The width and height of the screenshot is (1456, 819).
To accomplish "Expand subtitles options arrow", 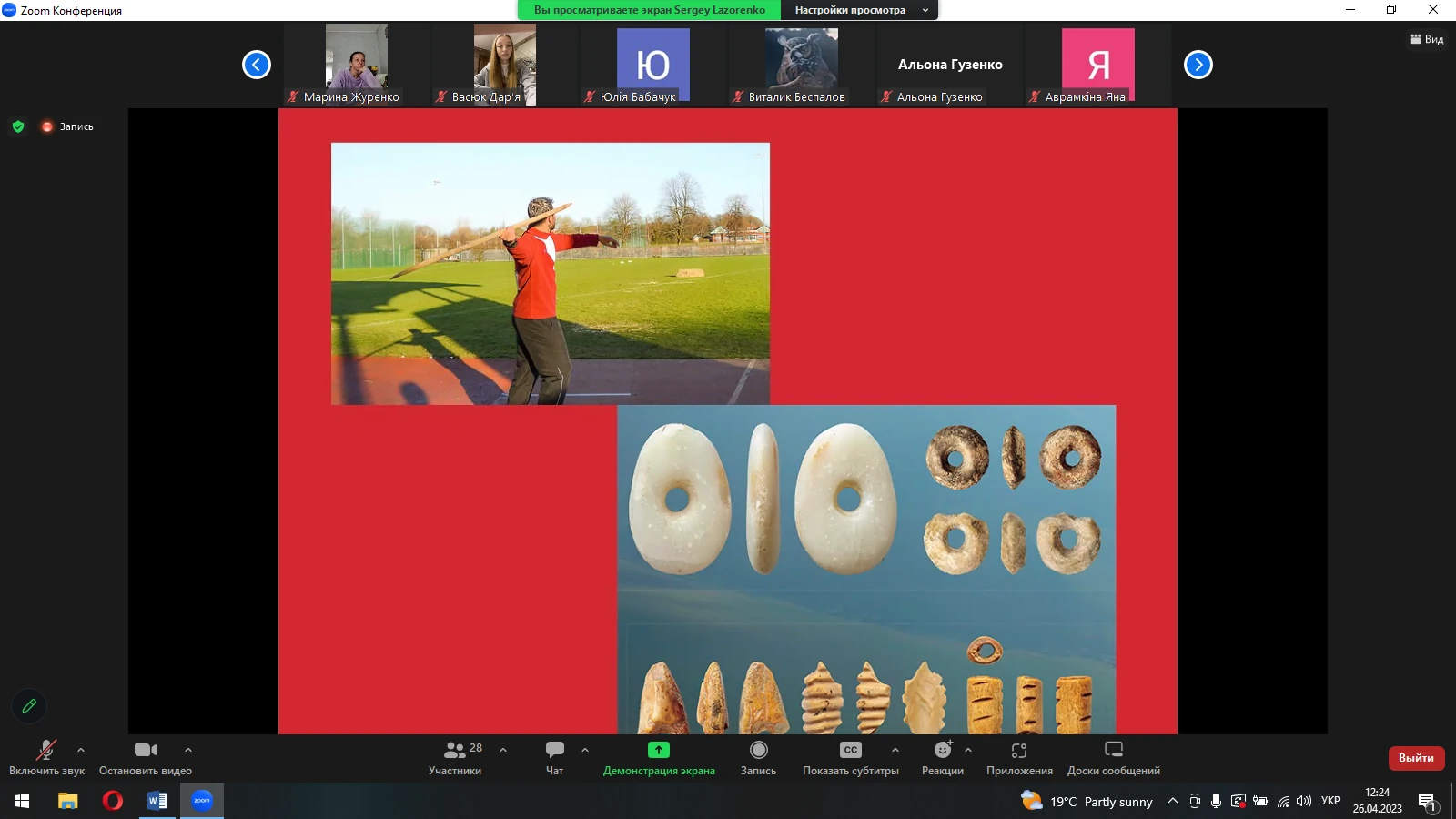I will pyautogui.click(x=895, y=750).
